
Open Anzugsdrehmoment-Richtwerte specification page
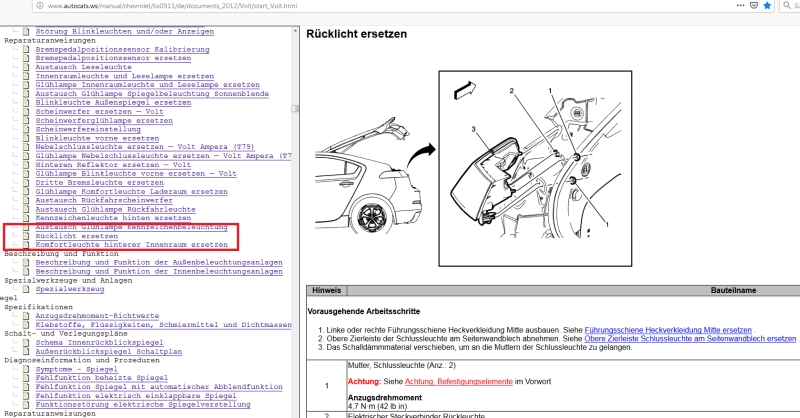click(x=95, y=316)
